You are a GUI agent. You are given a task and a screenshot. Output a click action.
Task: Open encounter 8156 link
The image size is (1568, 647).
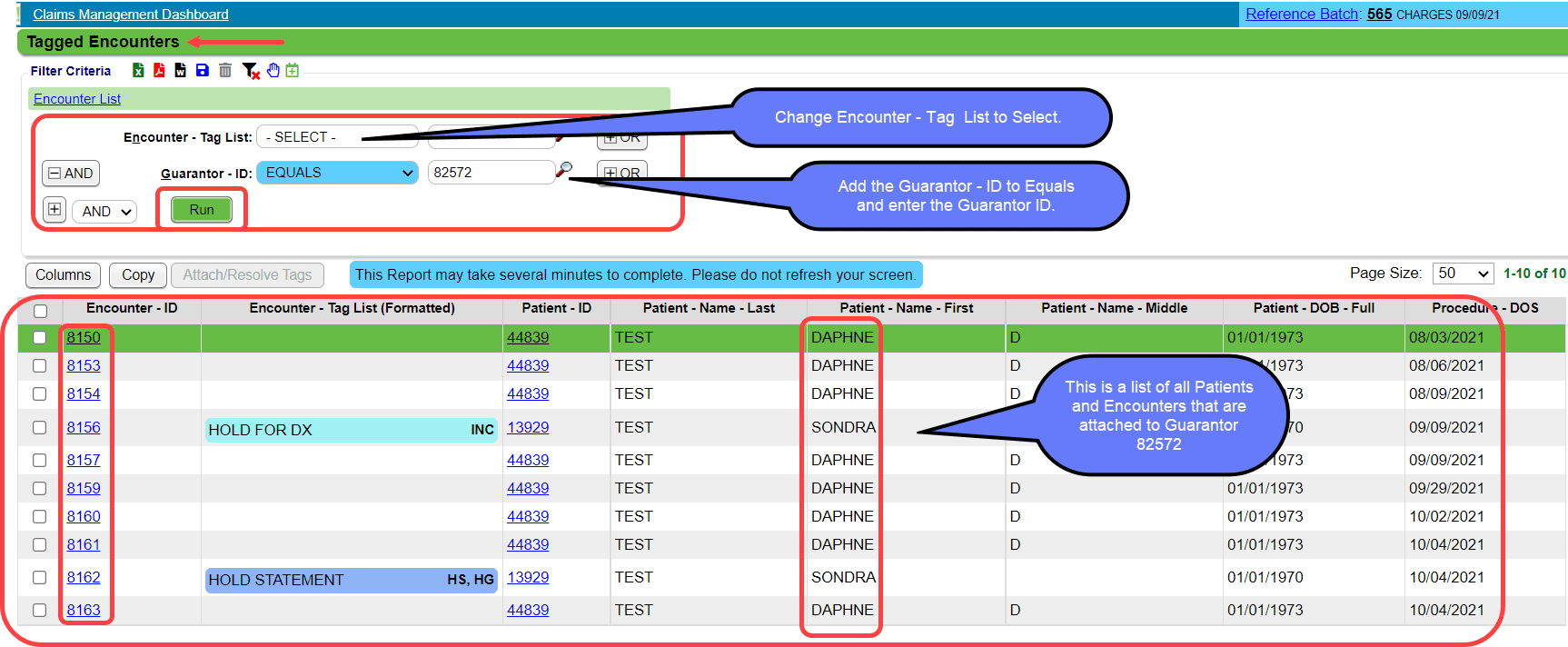(84, 427)
